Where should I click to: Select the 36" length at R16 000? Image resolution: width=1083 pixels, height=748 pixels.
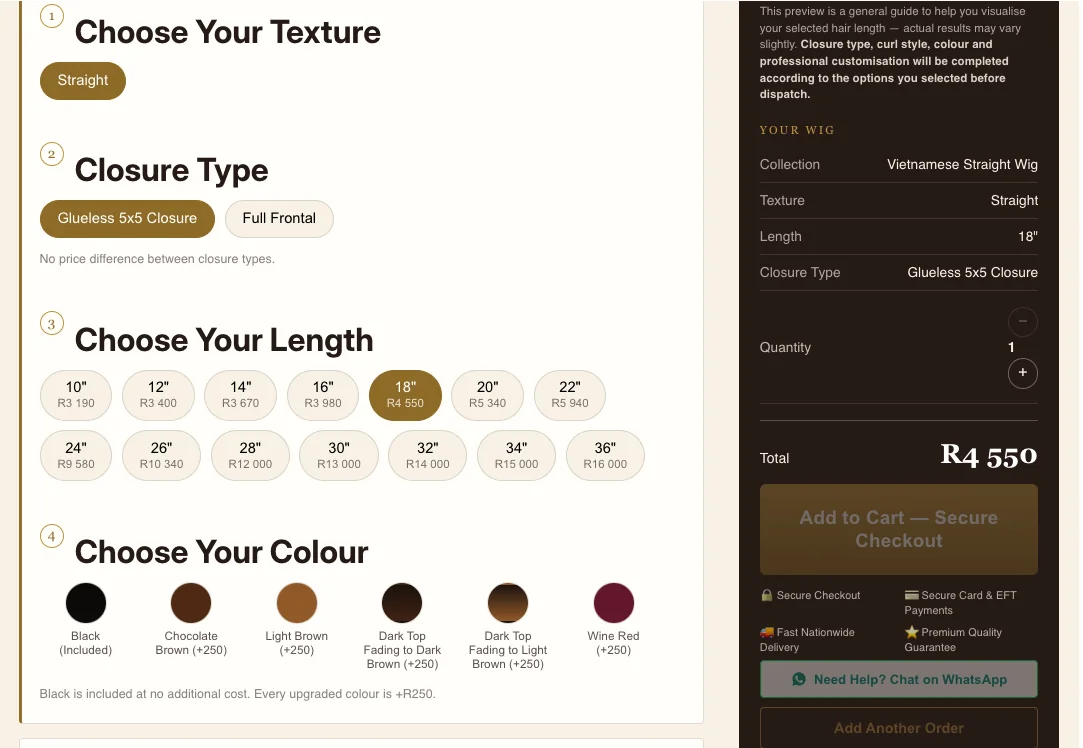click(x=605, y=456)
